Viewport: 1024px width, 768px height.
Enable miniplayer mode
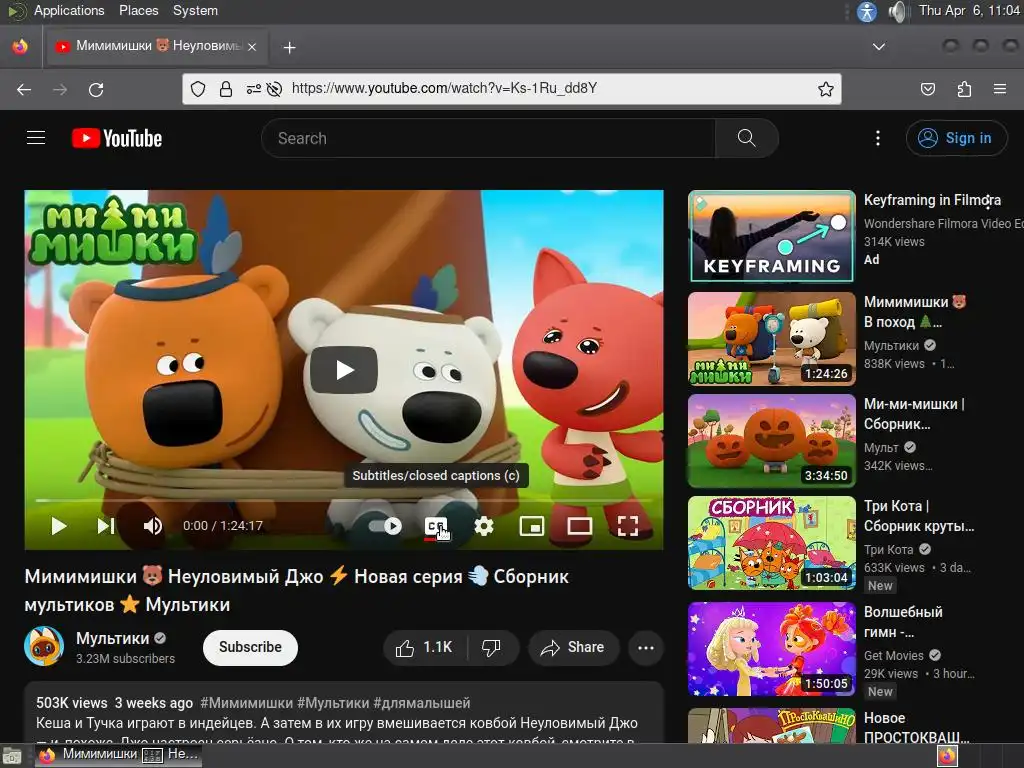point(532,526)
